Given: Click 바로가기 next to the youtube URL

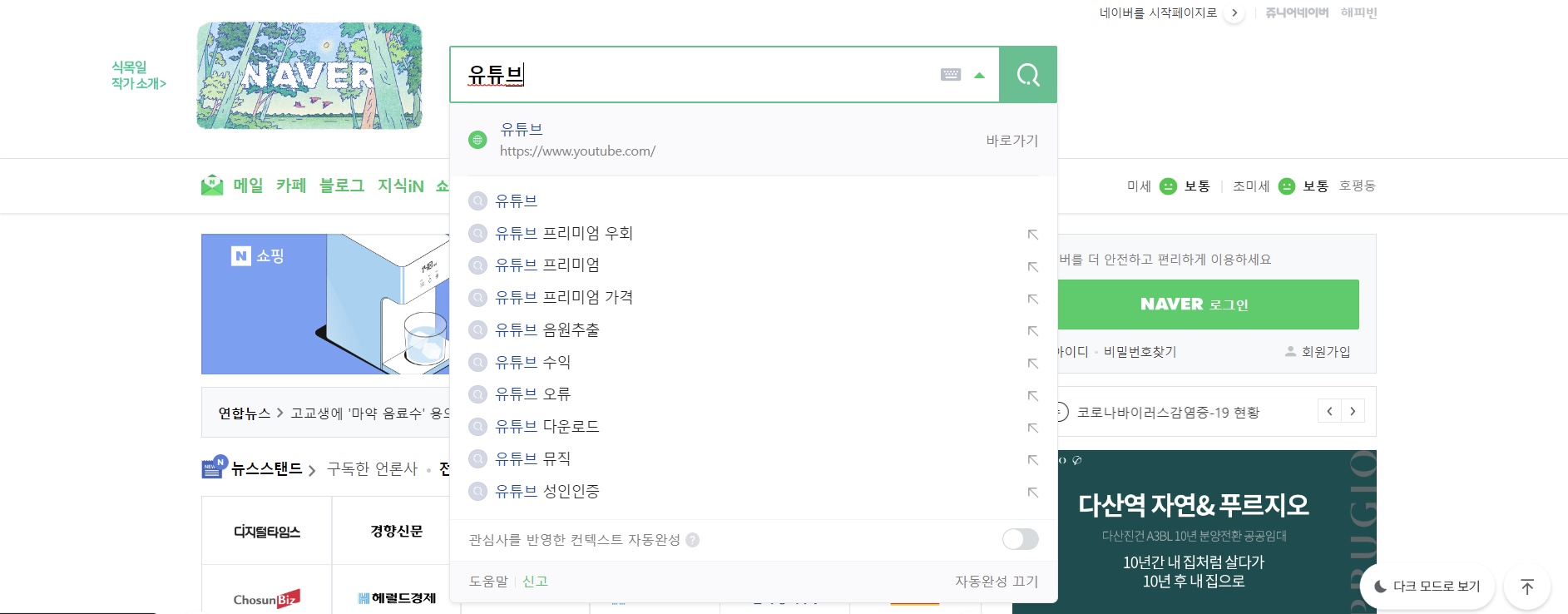Looking at the screenshot, I should click(x=1012, y=141).
